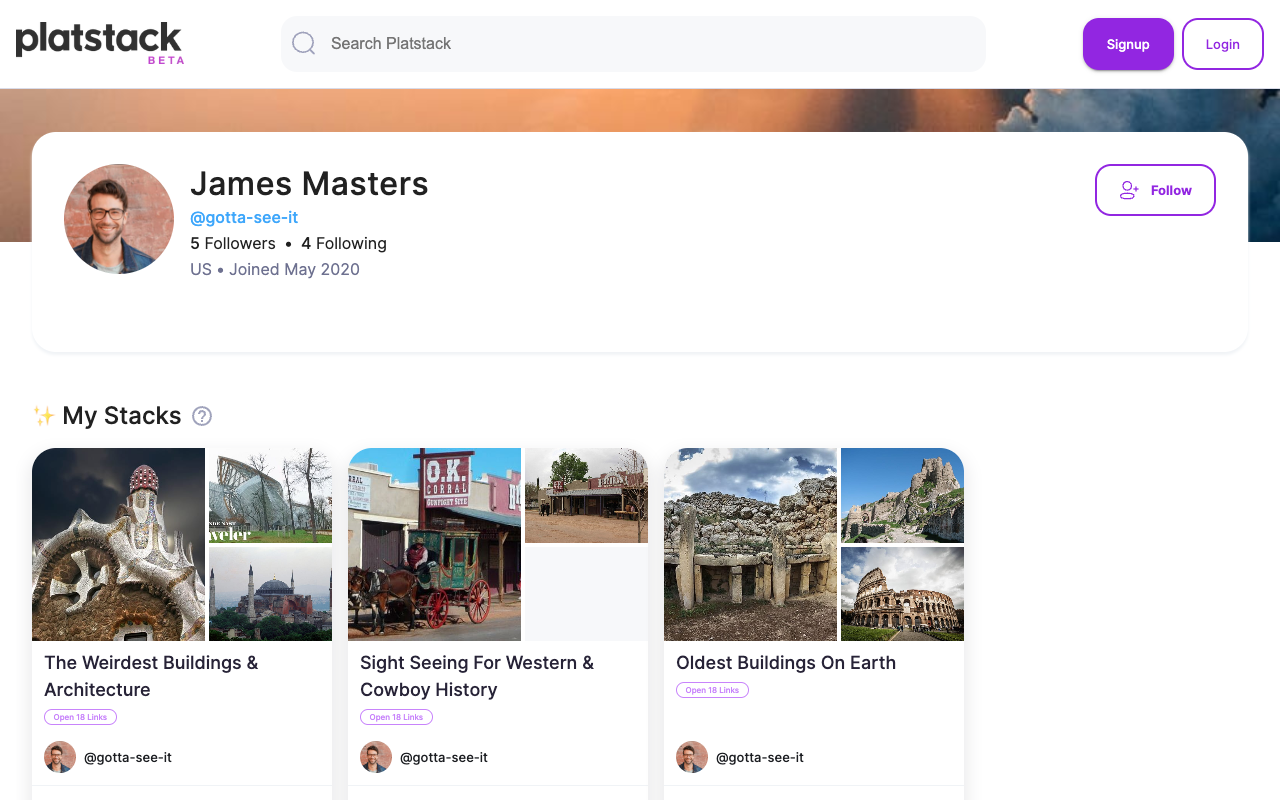Open the hilltop castle ruins thumbnail

[902, 495]
